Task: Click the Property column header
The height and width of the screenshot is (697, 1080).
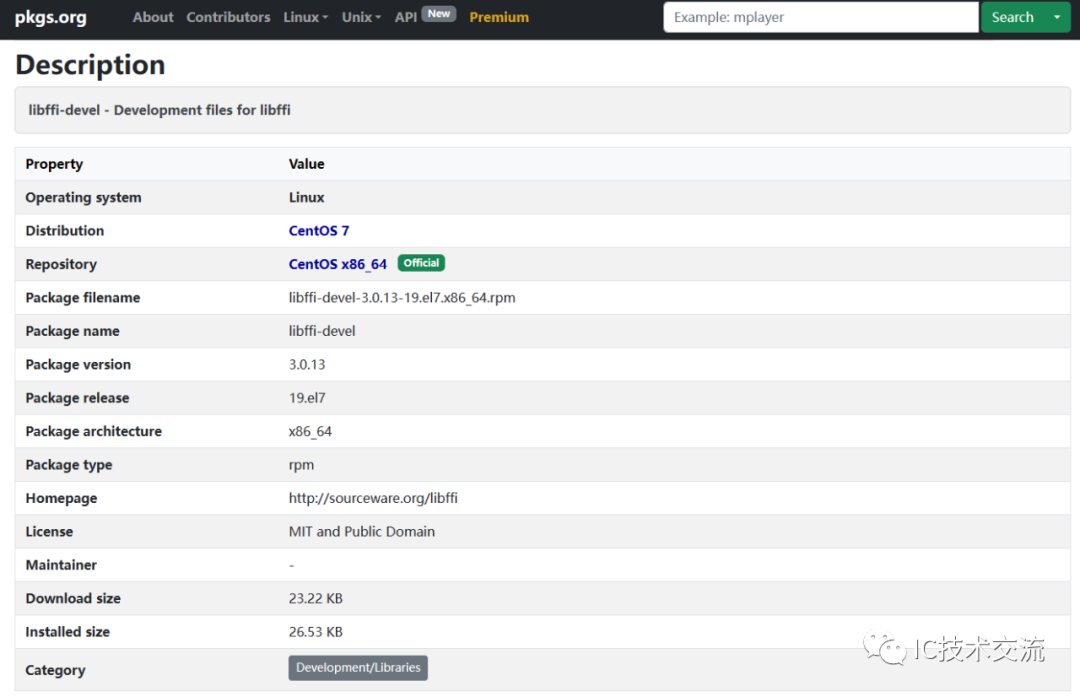Action: [x=54, y=164]
